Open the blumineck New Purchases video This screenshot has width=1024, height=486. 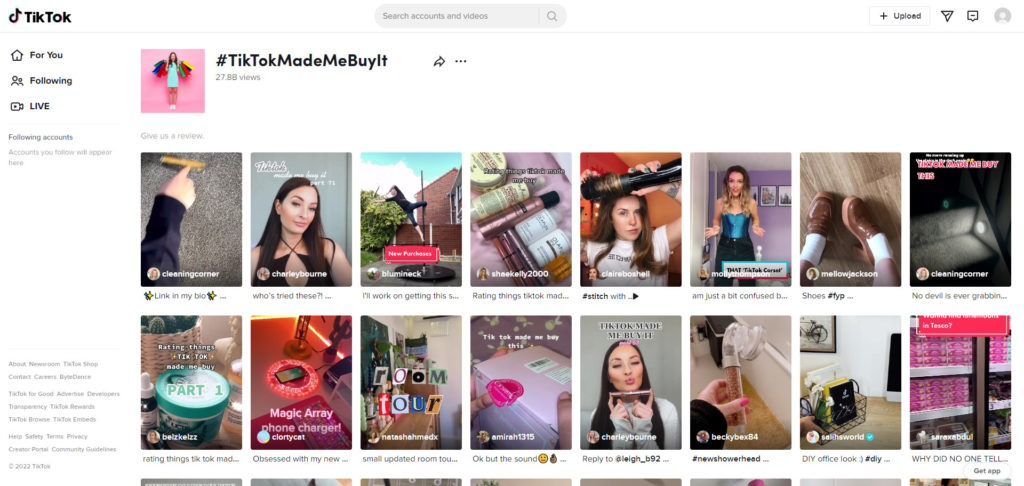411,219
